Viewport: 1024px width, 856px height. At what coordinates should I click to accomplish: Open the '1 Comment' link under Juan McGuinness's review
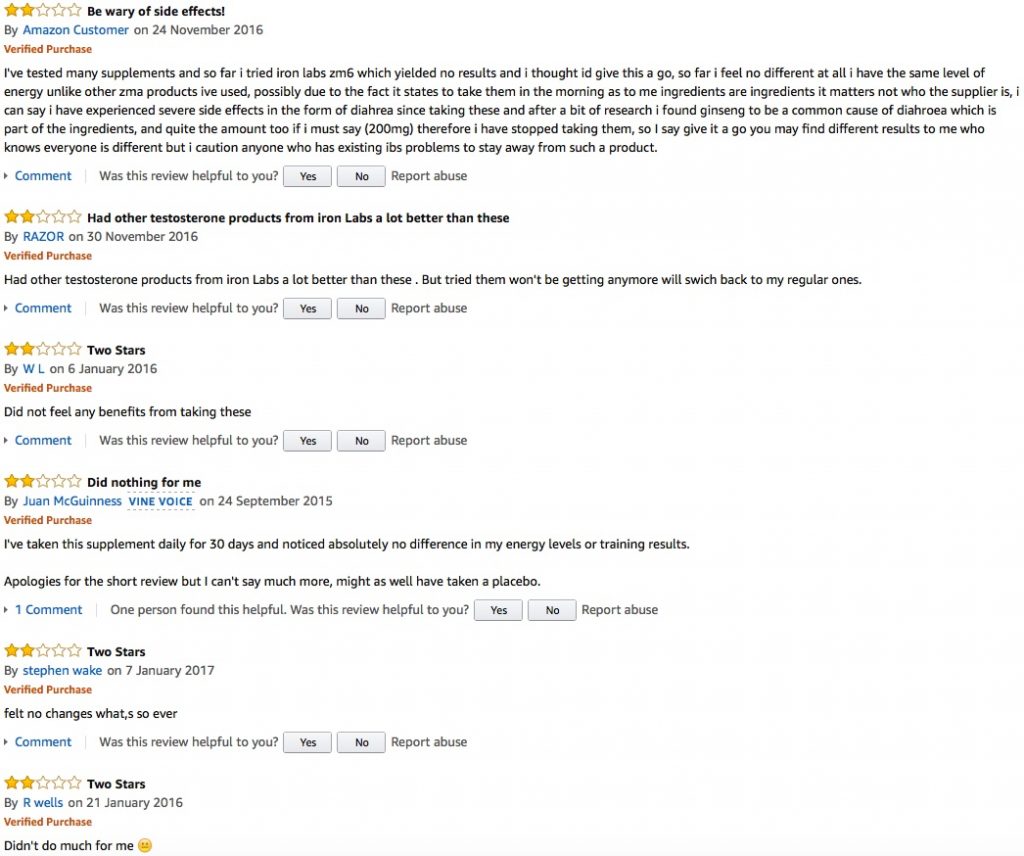[x=48, y=609]
